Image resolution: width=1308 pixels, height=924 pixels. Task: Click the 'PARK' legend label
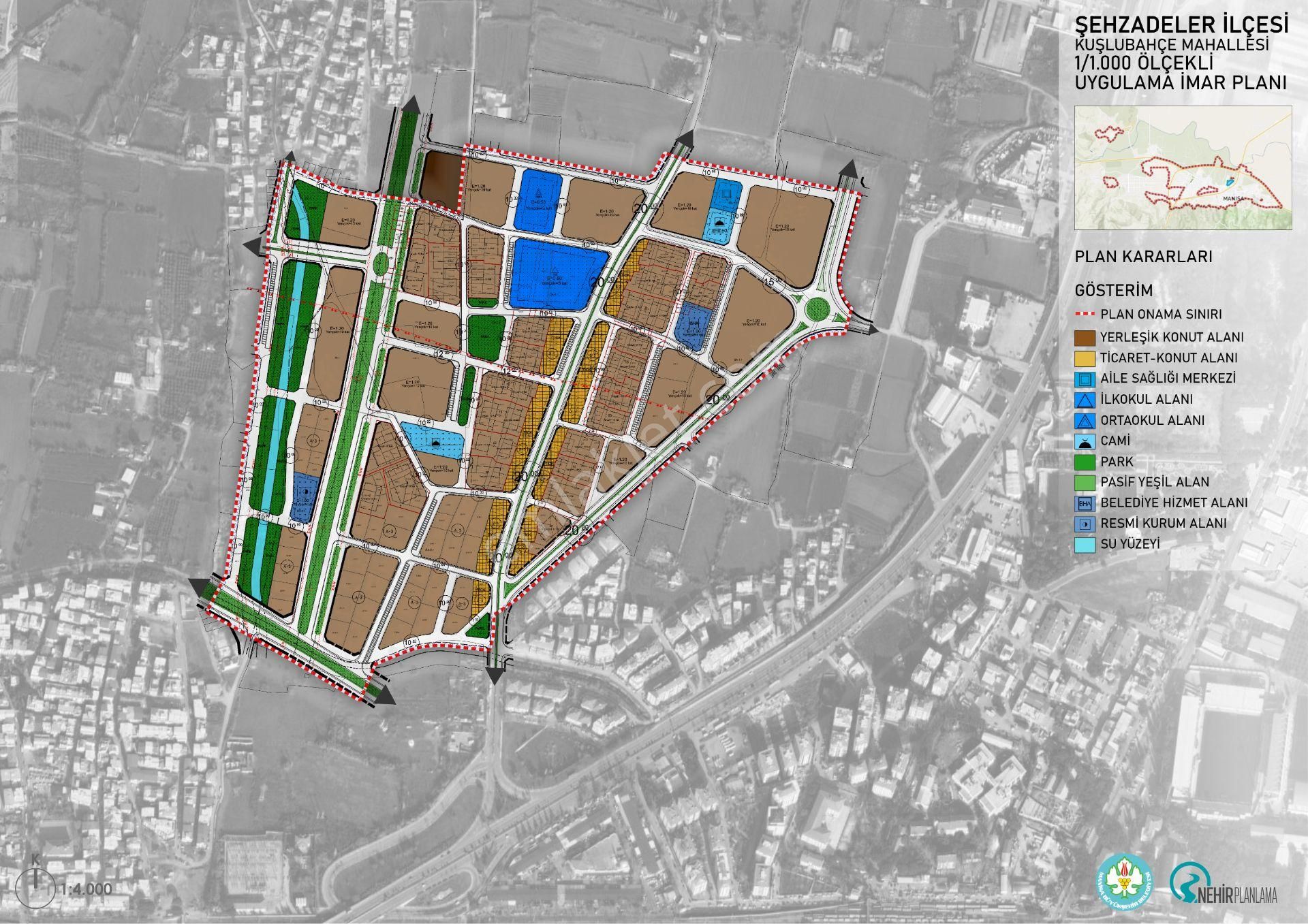[1117, 462]
